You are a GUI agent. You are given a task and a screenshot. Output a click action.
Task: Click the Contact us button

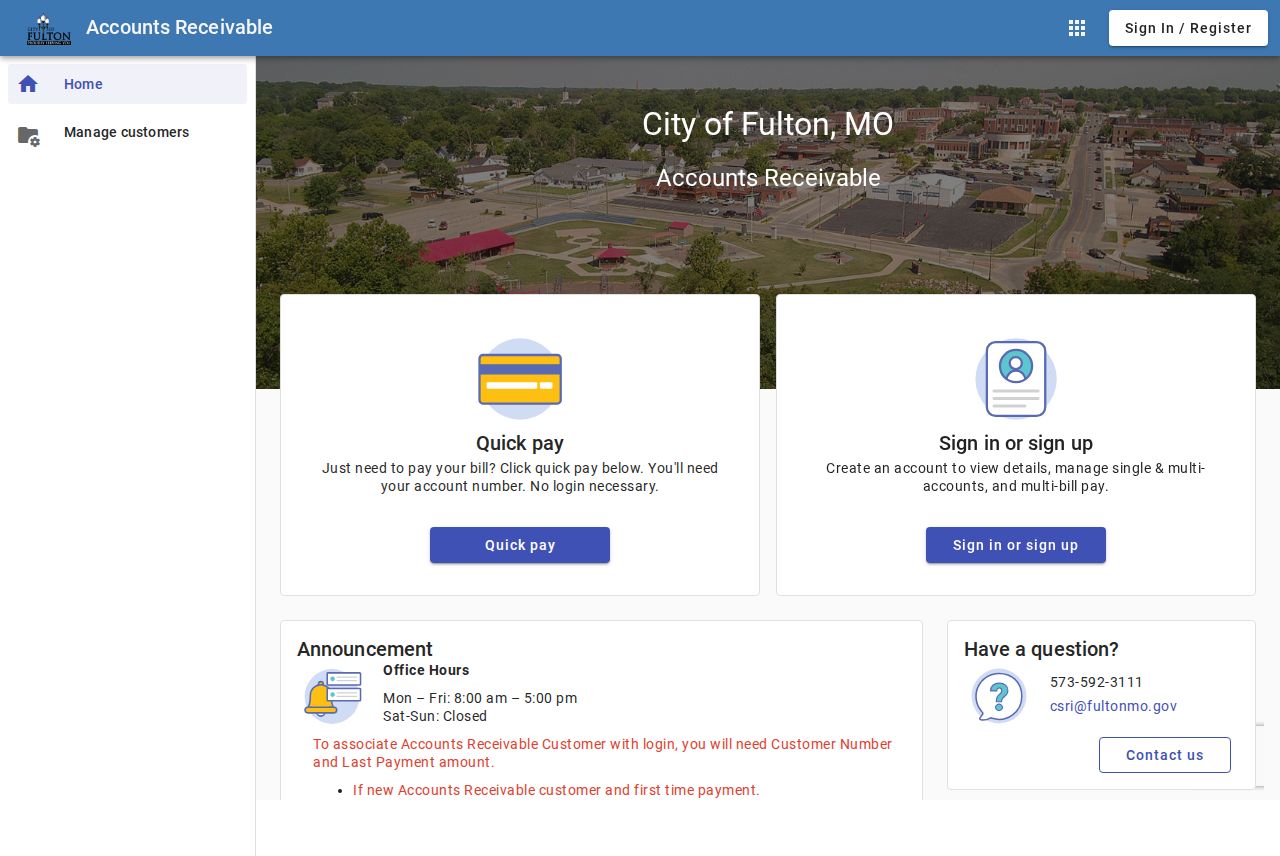1165,755
